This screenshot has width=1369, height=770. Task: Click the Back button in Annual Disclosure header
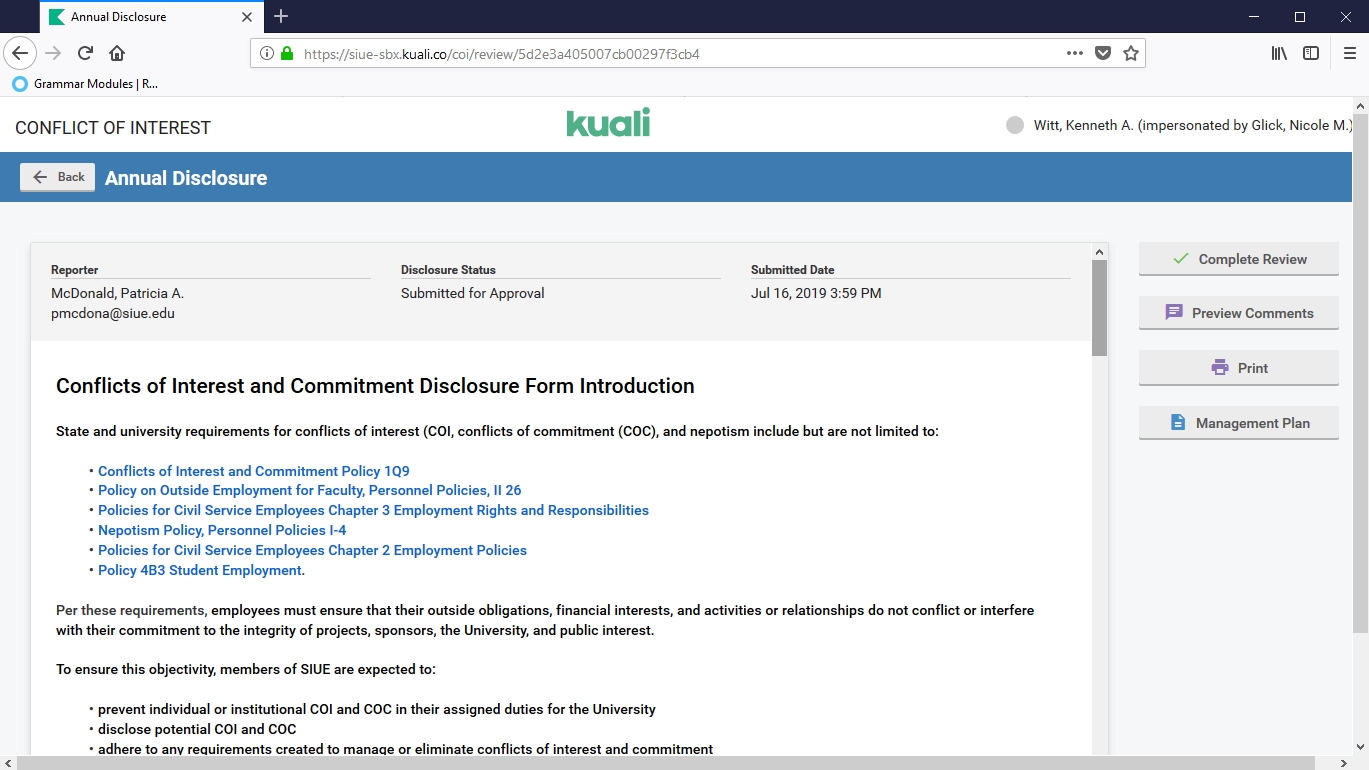58,177
